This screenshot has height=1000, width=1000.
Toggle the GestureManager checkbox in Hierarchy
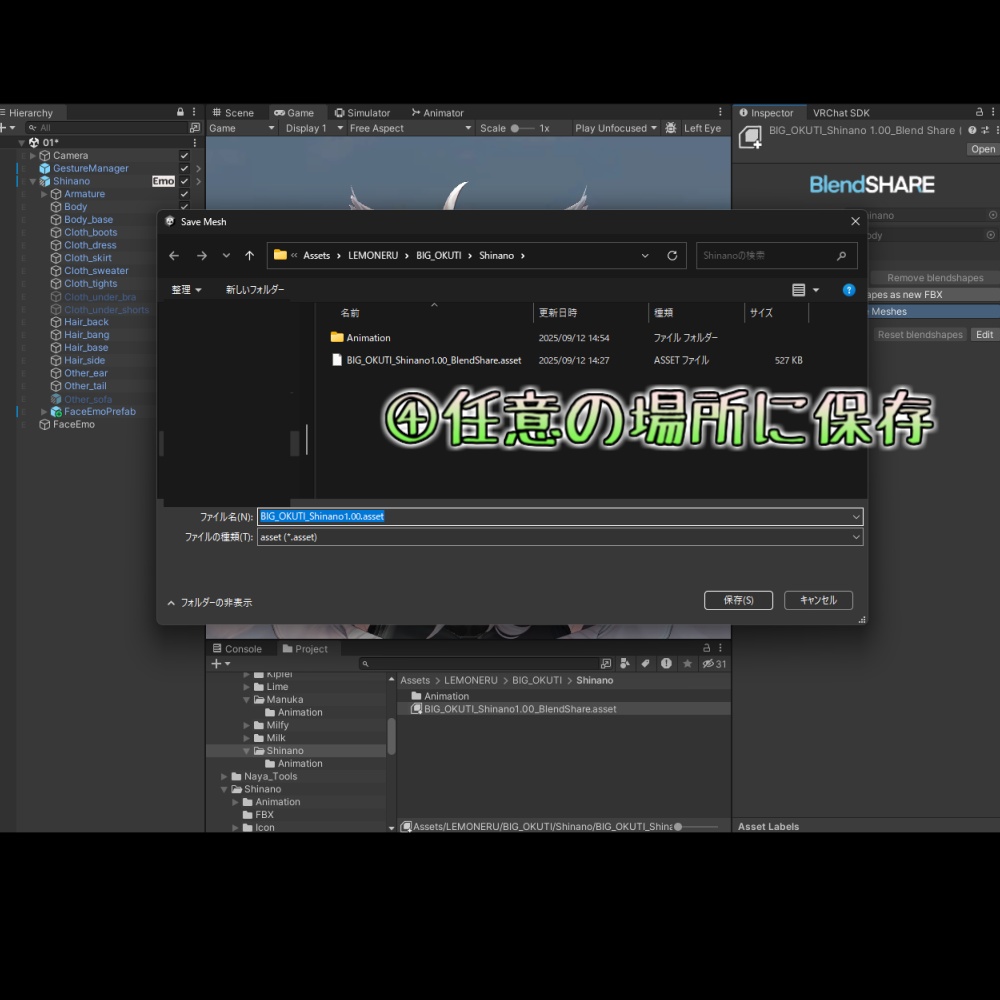tap(184, 168)
